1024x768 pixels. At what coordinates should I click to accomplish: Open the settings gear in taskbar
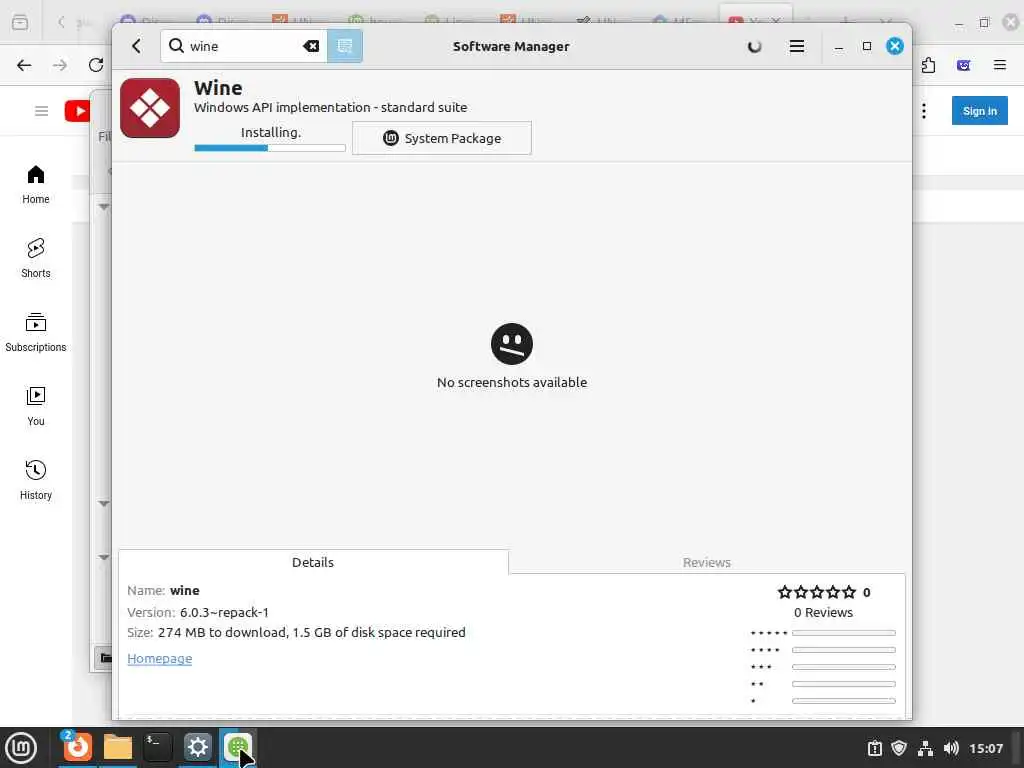tap(197, 747)
